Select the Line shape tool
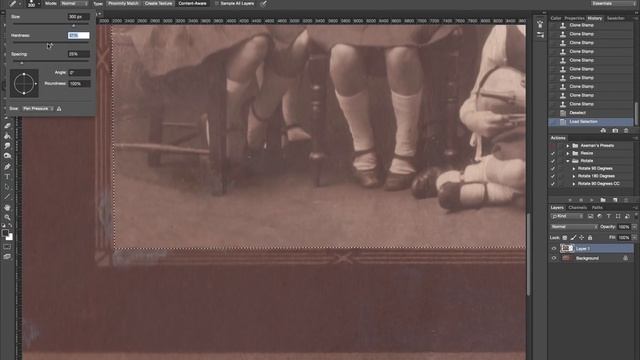This screenshot has height=360, width=640. pos(7,197)
